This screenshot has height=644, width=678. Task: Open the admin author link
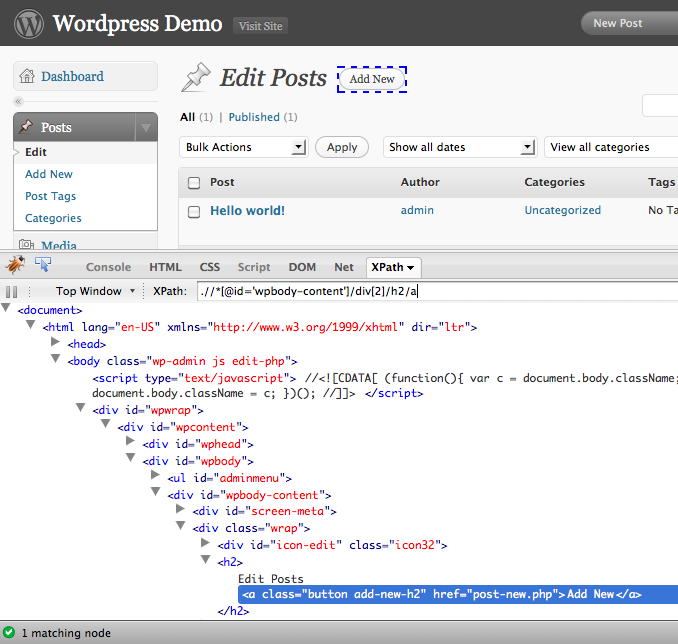pos(417,210)
